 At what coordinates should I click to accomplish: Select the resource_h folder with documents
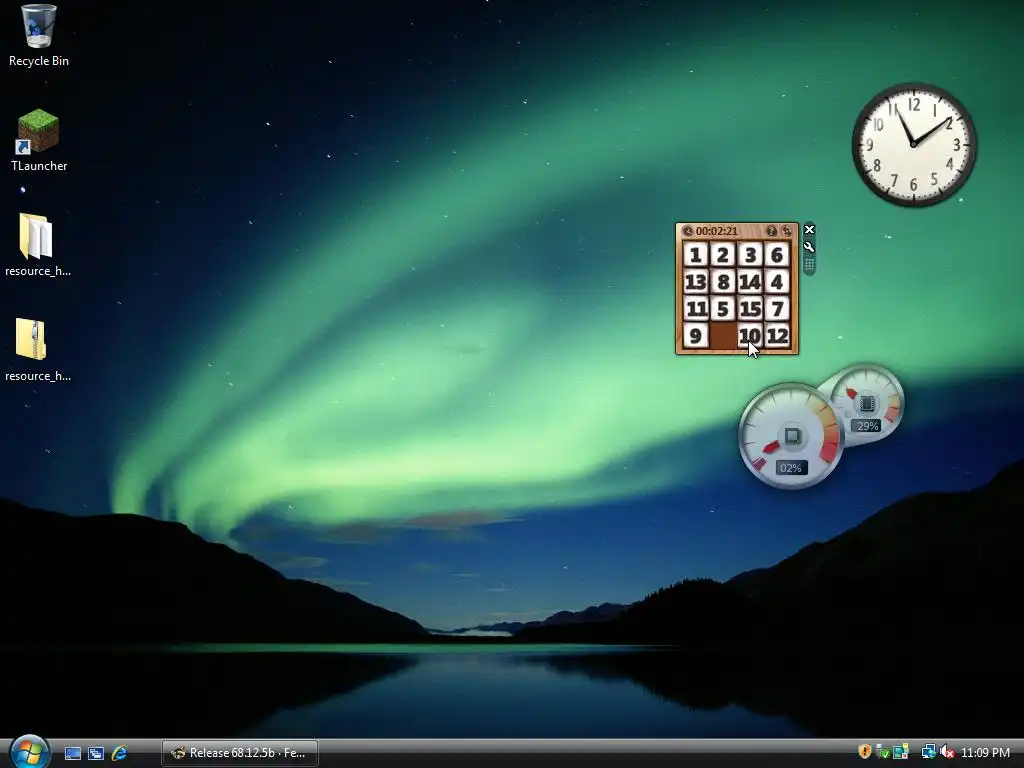[x=37, y=246]
